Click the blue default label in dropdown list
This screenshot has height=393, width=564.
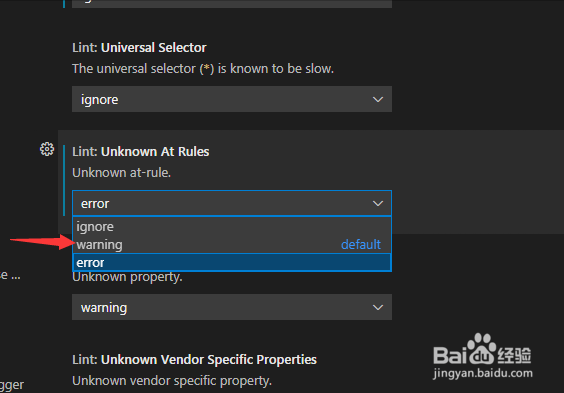(x=361, y=245)
